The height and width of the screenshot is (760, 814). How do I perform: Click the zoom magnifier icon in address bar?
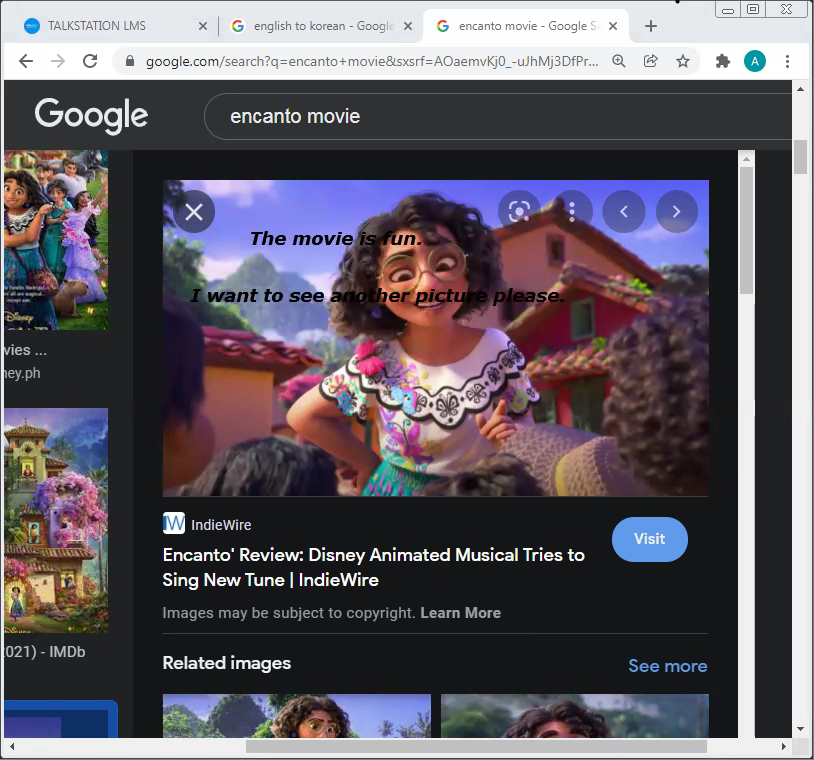tap(619, 61)
